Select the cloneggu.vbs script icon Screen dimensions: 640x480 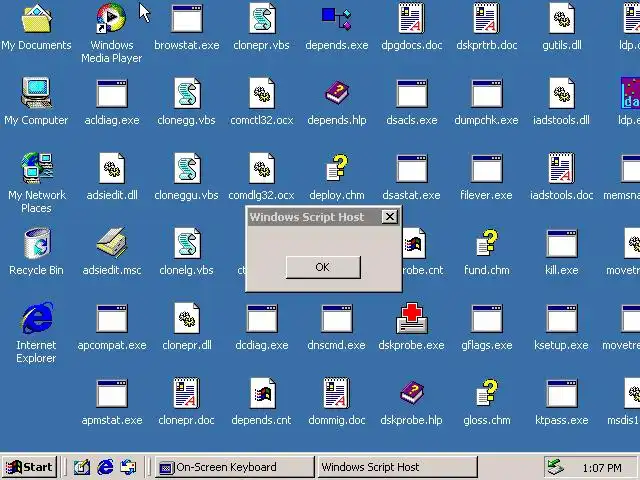coord(187,168)
